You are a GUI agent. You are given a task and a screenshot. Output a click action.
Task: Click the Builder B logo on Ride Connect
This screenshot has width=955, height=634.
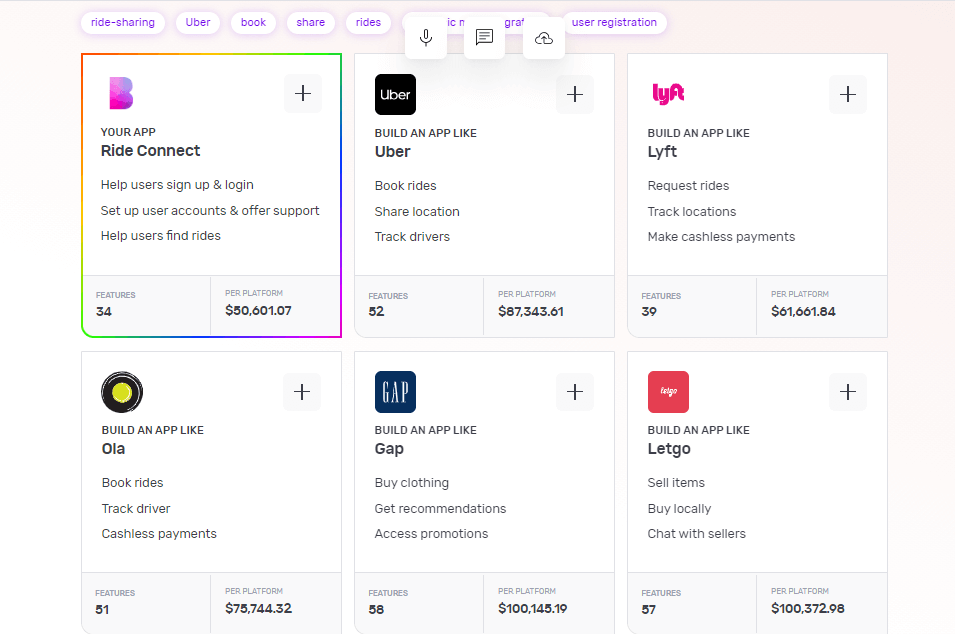(121, 93)
